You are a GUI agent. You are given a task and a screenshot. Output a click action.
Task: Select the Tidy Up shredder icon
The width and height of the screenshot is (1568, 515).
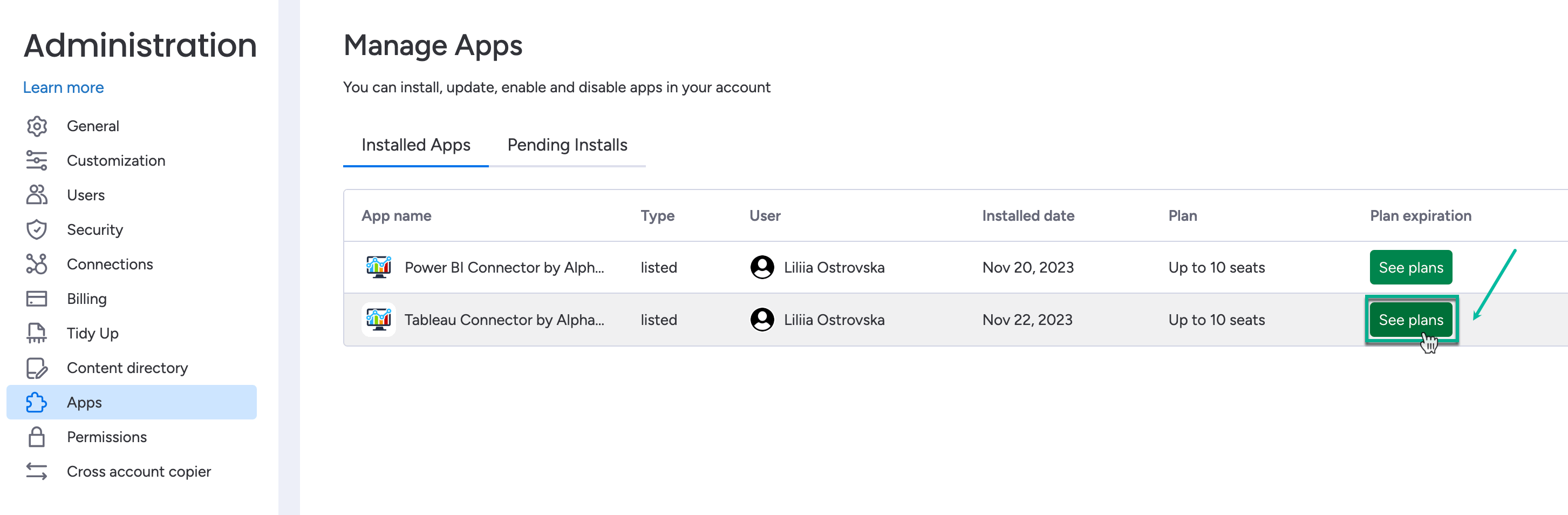[x=37, y=334]
